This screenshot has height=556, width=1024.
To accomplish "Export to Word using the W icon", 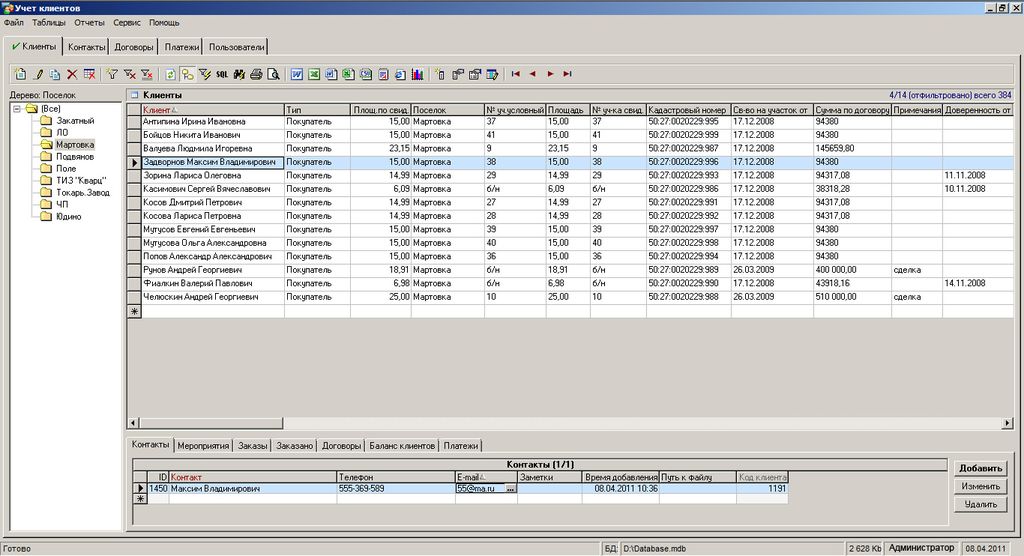I will coord(297,74).
